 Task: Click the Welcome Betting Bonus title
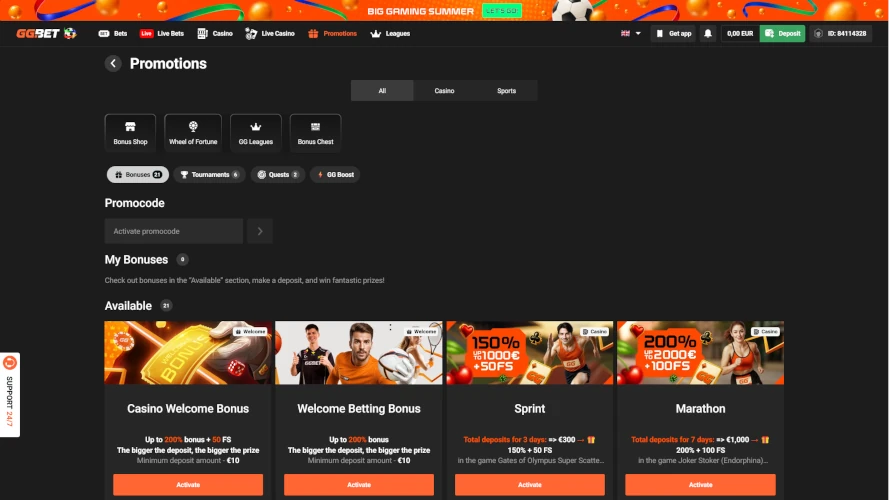pyautogui.click(x=359, y=409)
